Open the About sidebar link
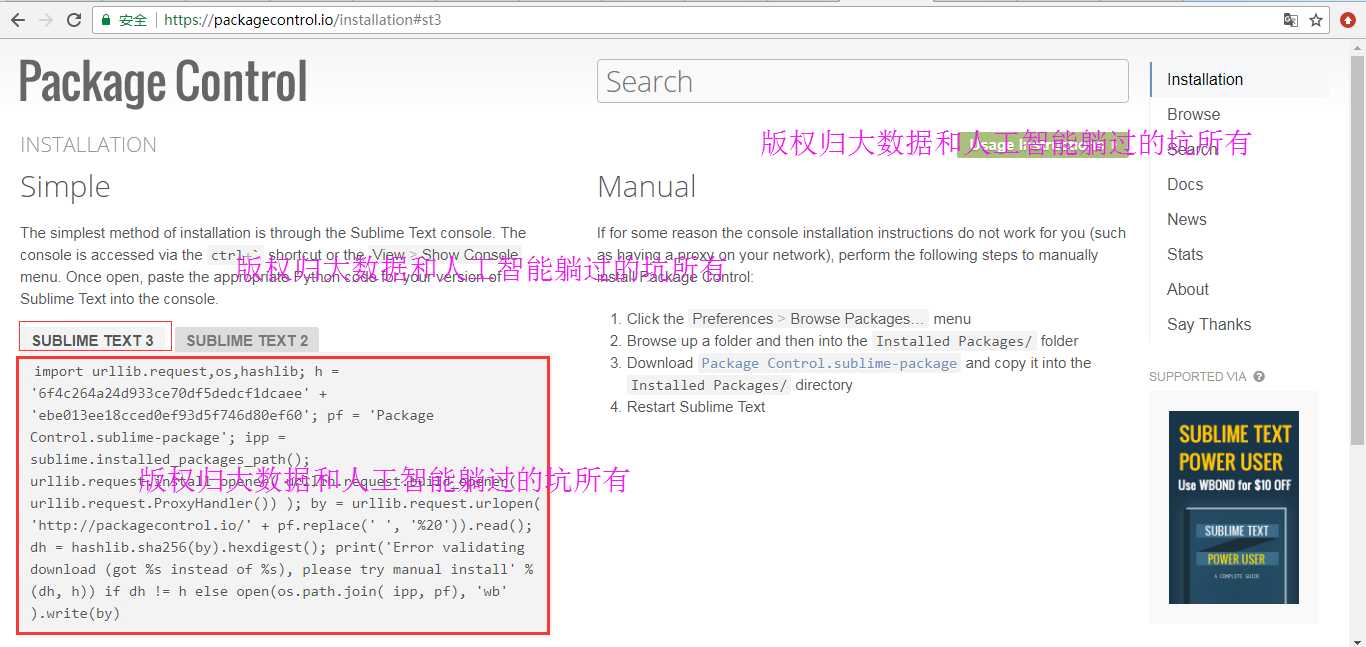The width and height of the screenshot is (1366, 647). (1188, 289)
